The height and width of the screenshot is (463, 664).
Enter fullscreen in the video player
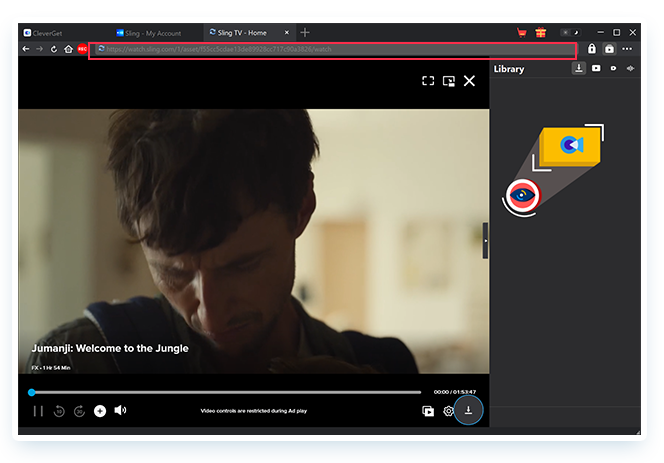tap(428, 81)
